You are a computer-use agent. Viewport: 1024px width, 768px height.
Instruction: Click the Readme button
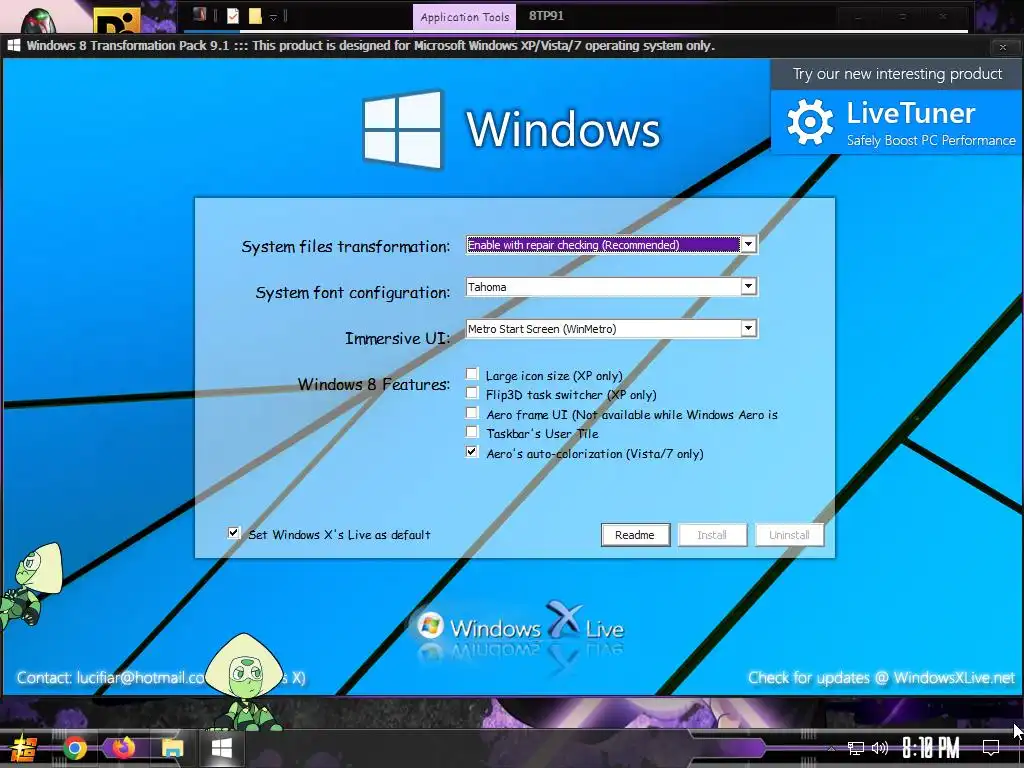[635, 535]
